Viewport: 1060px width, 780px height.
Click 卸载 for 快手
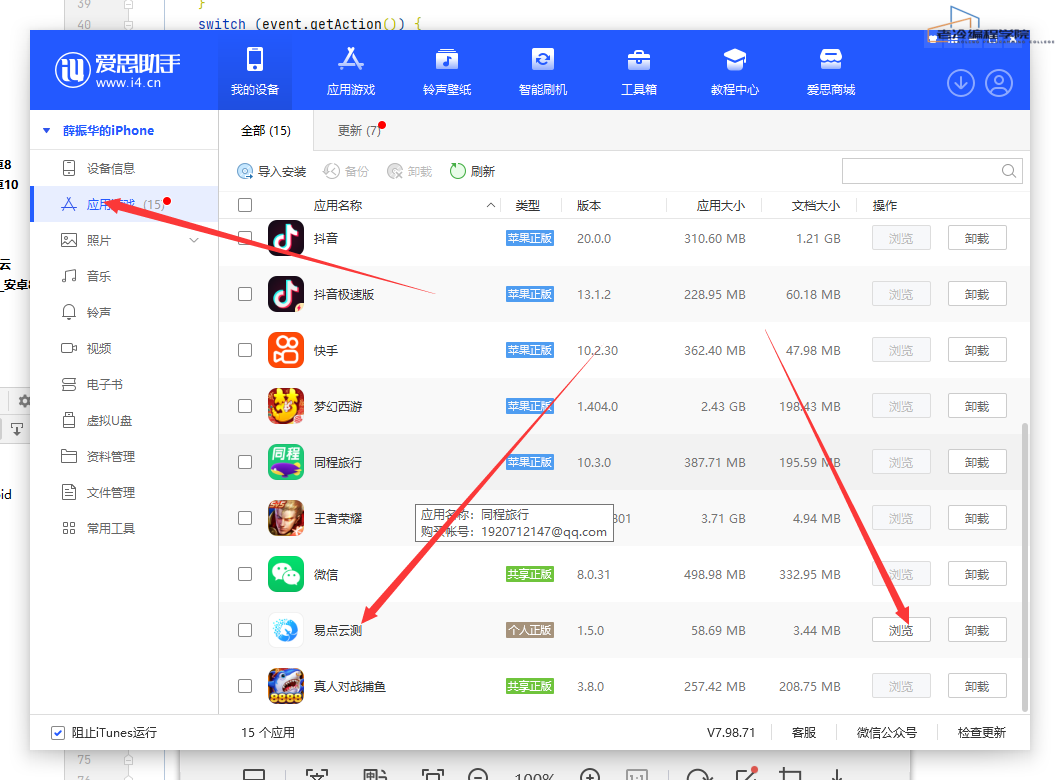977,350
